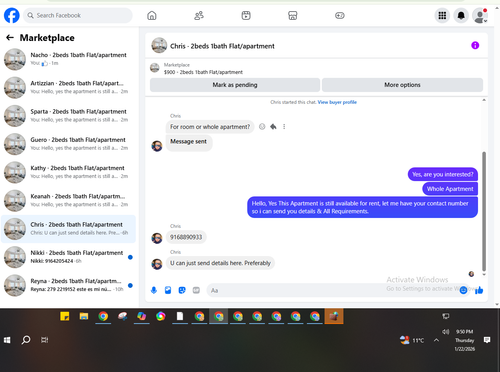The image size is (500, 372).
Task: Click the $900 listing title under Marketplace
Action: (x=203, y=72)
